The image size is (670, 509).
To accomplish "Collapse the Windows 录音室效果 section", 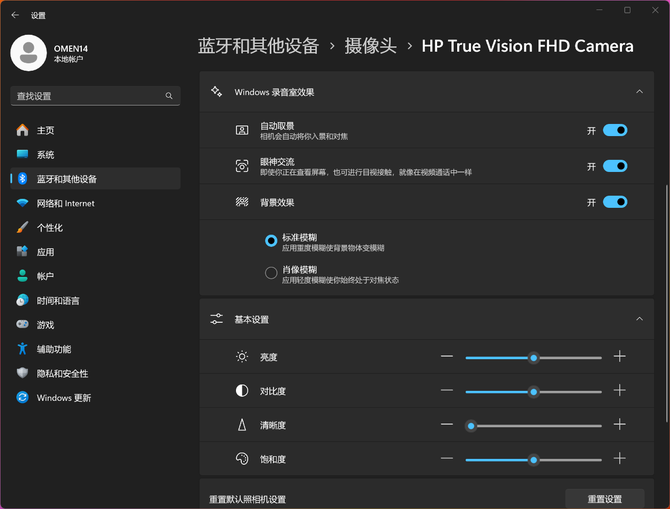I will [639, 91].
